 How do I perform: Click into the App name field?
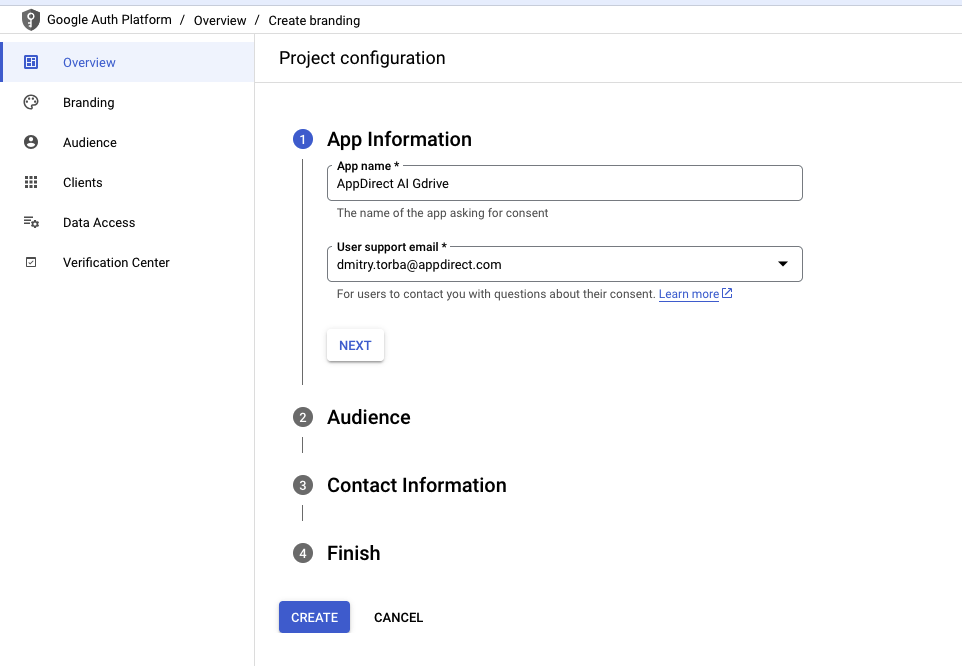[x=564, y=183]
